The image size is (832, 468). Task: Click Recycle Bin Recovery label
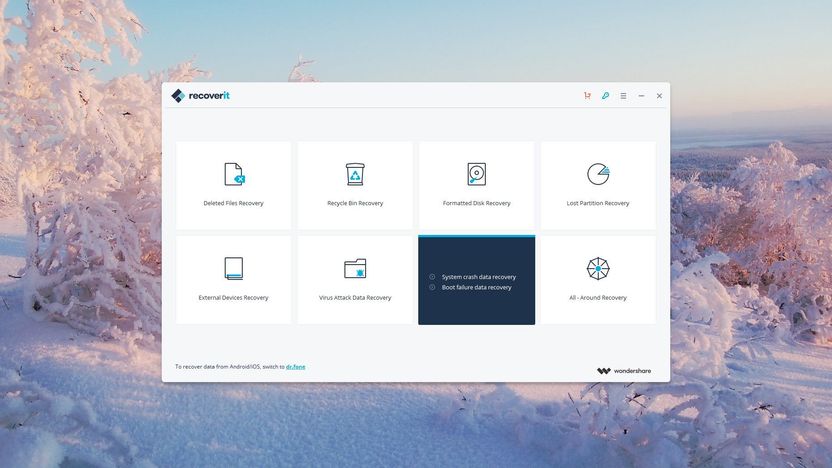point(355,203)
